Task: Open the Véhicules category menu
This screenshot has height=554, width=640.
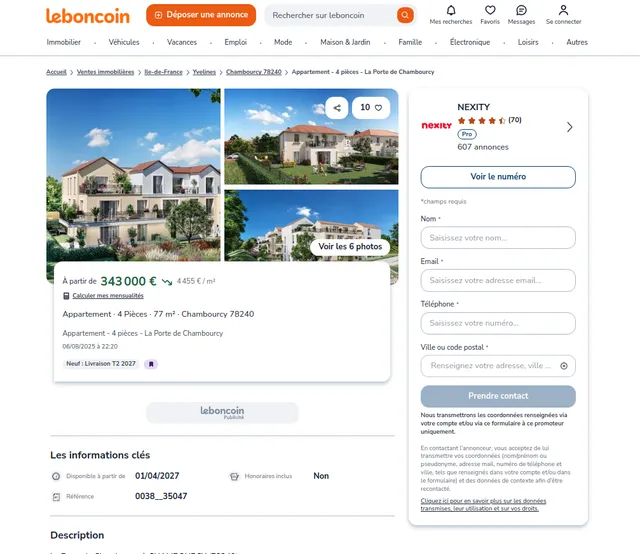Action: [x=124, y=42]
